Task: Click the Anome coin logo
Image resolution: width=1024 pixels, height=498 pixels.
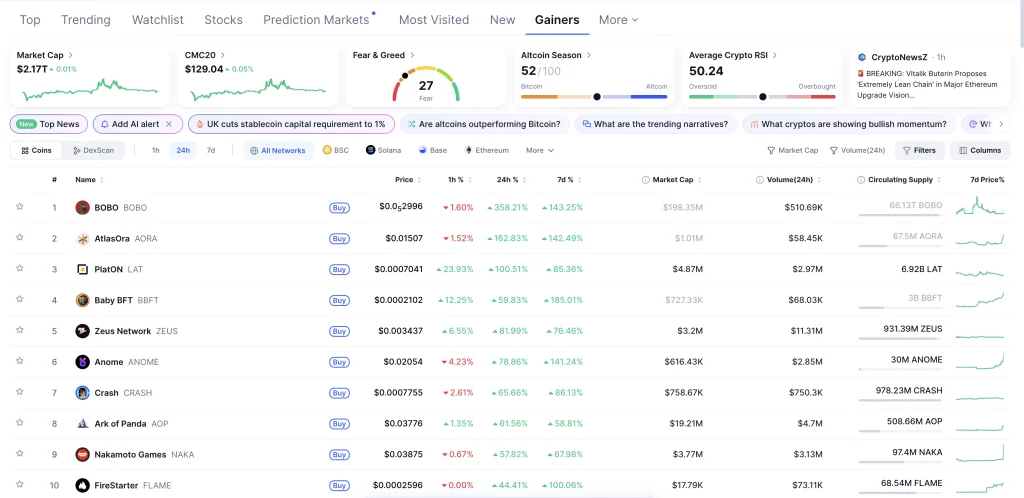Action: click(82, 362)
